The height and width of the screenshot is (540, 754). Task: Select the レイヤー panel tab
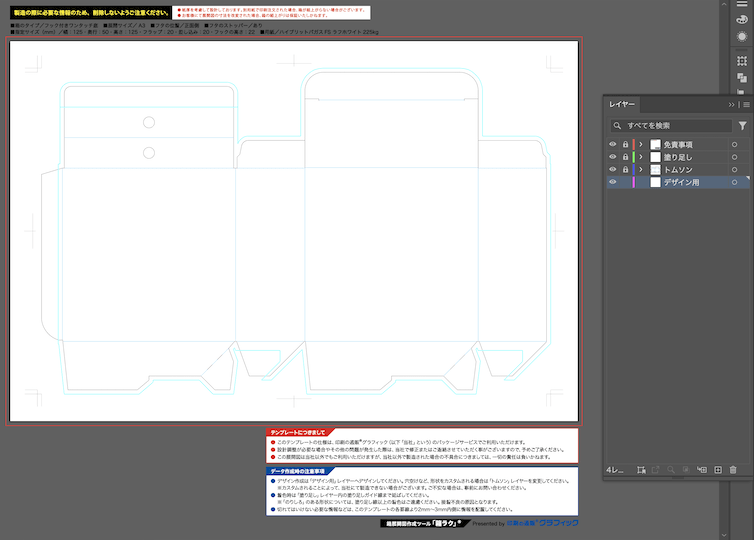[x=622, y=104]
